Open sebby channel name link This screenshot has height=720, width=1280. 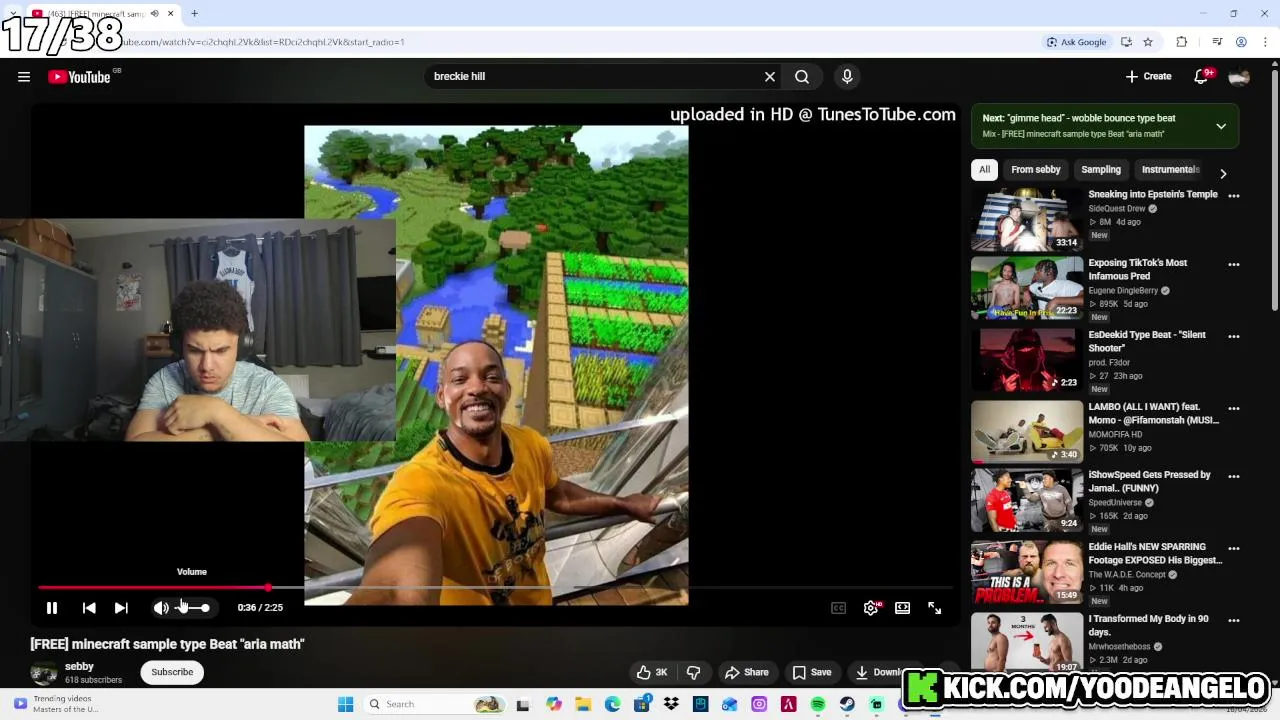(x=79, y=666)
